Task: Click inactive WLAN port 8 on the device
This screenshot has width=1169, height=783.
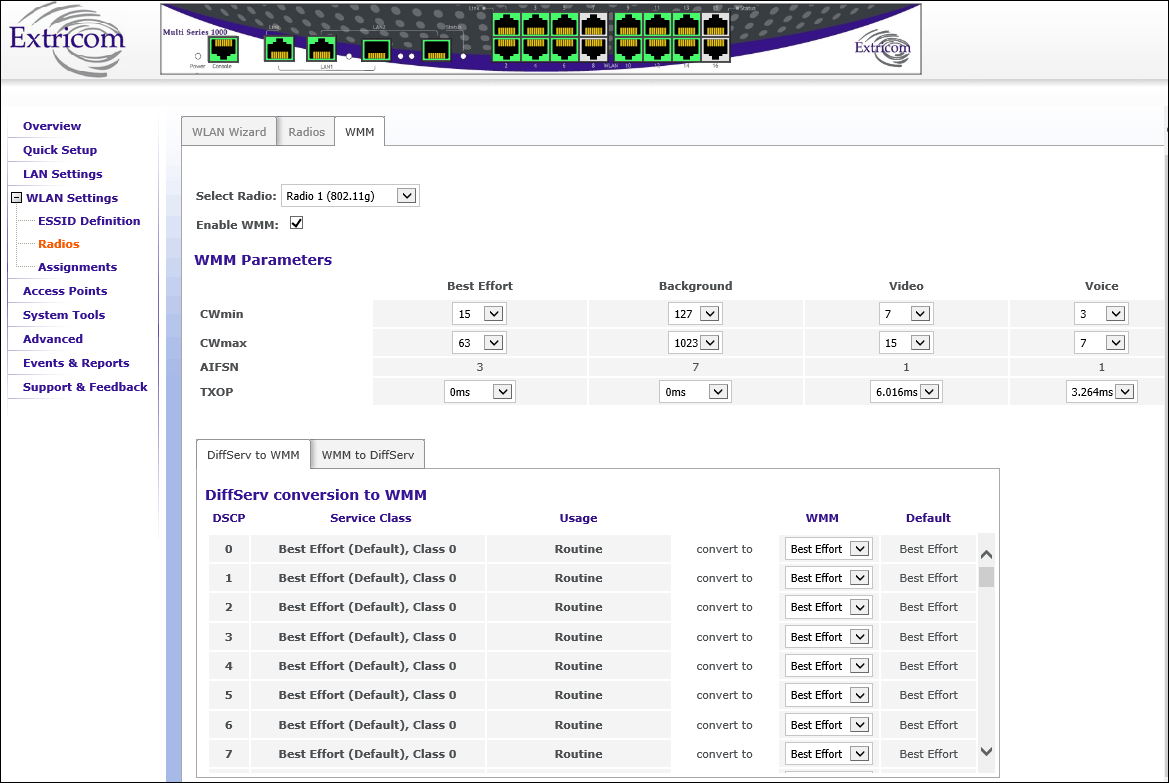Action: (593, 48)
